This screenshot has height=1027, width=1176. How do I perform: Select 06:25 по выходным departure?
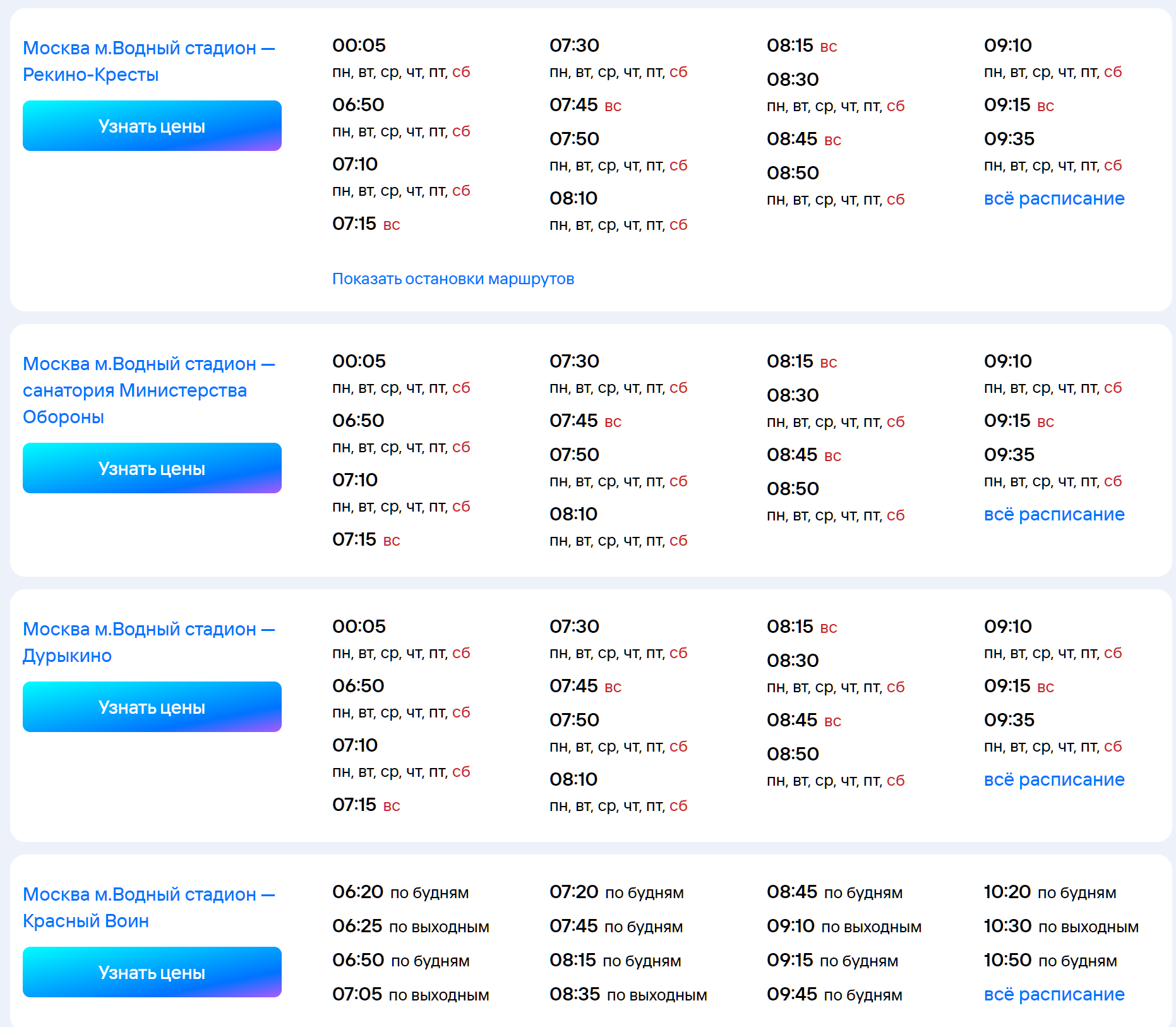(x=411, y=926)
